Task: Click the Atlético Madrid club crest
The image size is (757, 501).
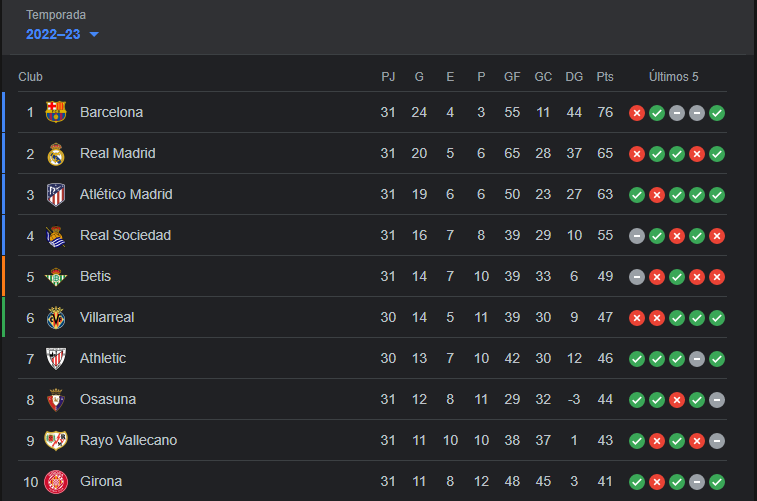Action: [x=56, y=195]
